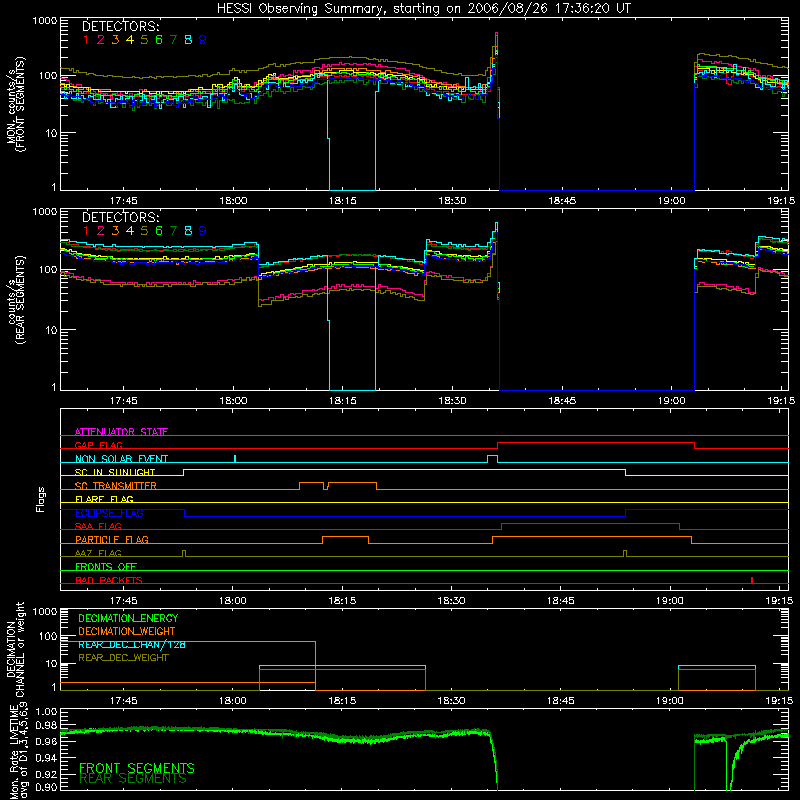
Task: Click the DECIMATION CHANNEL or weight axis title
Action: point(15,649)
